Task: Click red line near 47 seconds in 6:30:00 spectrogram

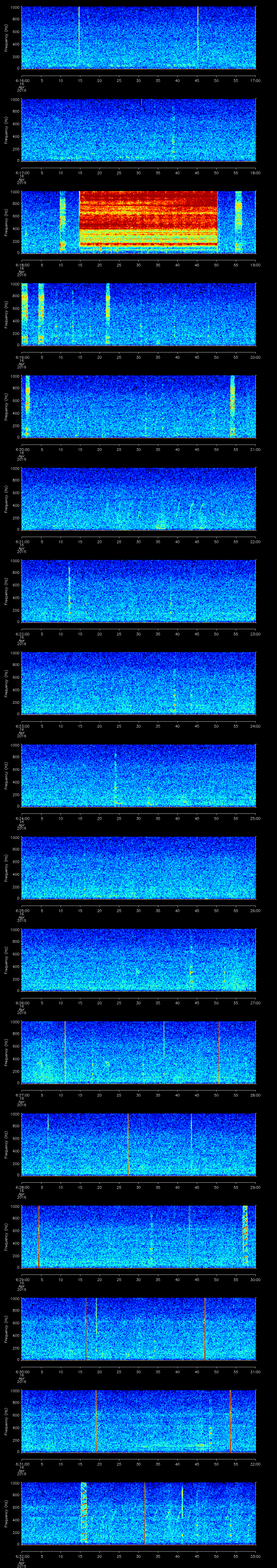Action: pyautogui.click(x=205, y=1329)
